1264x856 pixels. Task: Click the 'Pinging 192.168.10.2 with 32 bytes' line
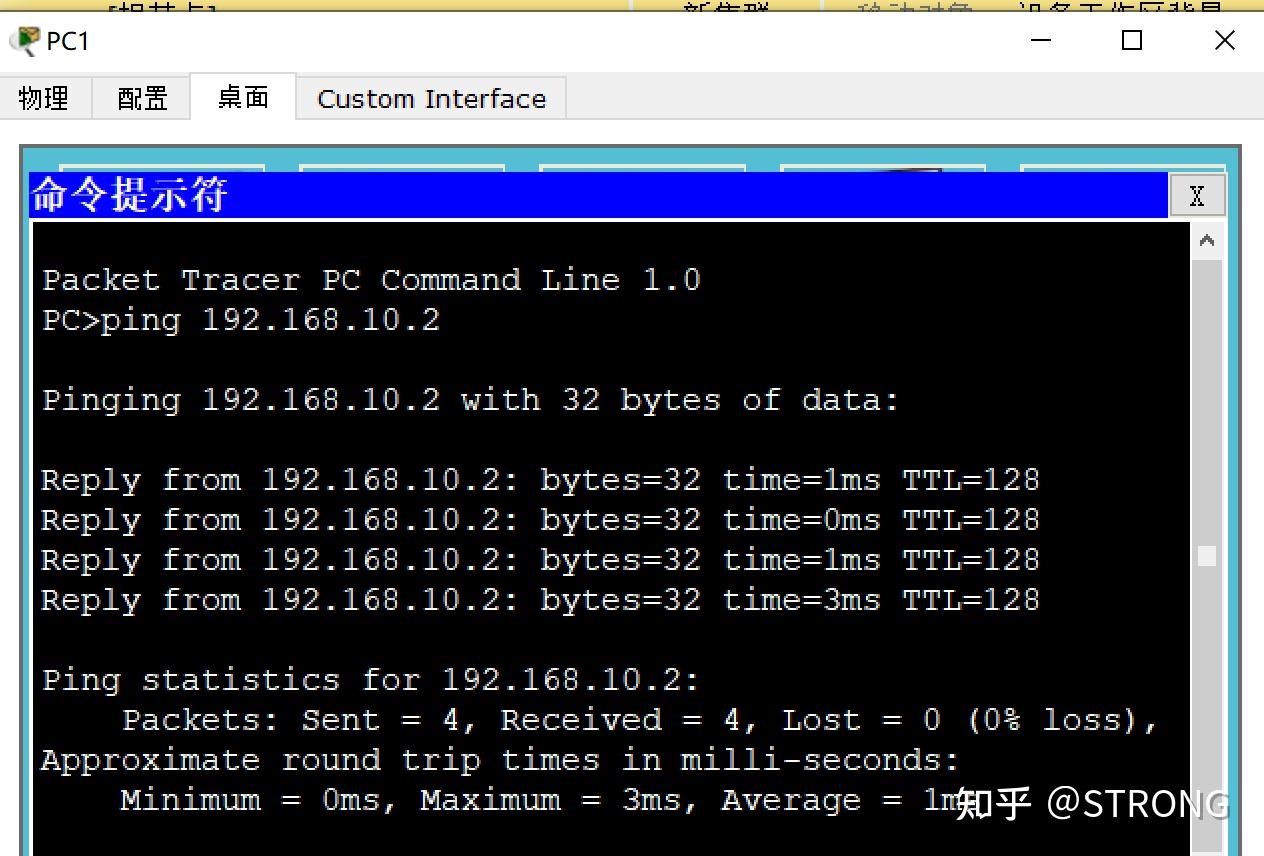tap(470, 400)
